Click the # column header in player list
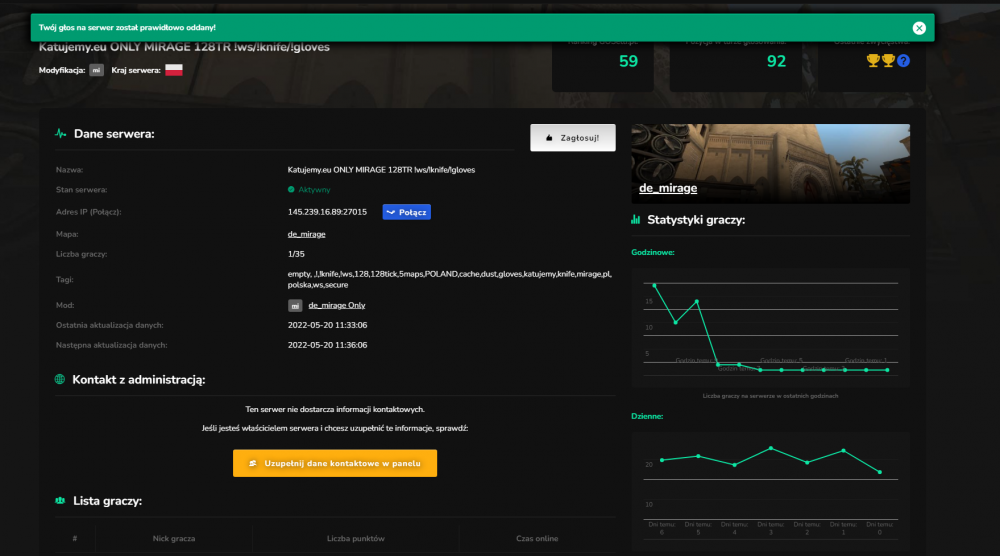Image resolution: width=1000 pixels, height=556 pixels. pyautogui.click(x=75, y=539)
